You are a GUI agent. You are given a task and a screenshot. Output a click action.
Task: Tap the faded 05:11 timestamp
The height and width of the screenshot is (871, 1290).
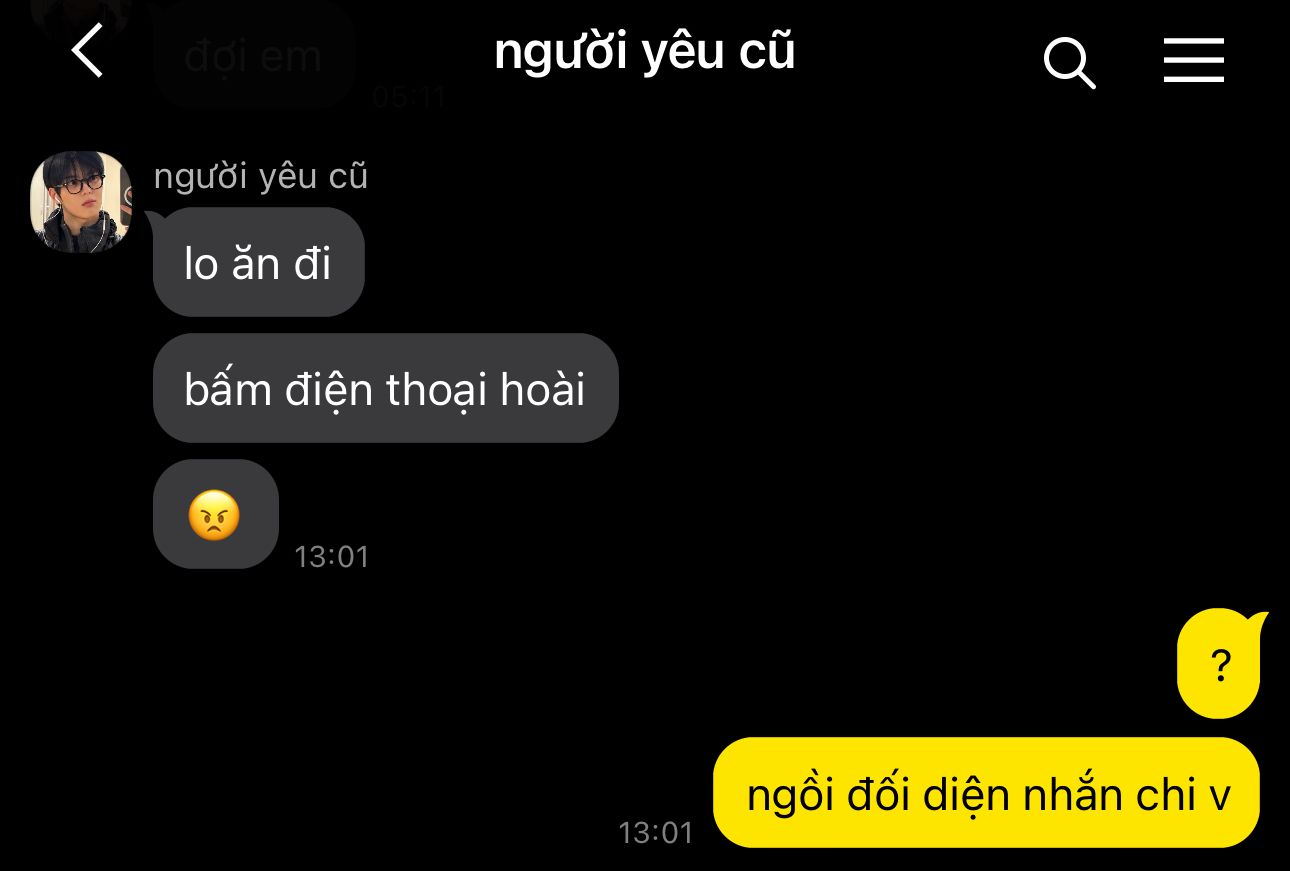point(410,97)
